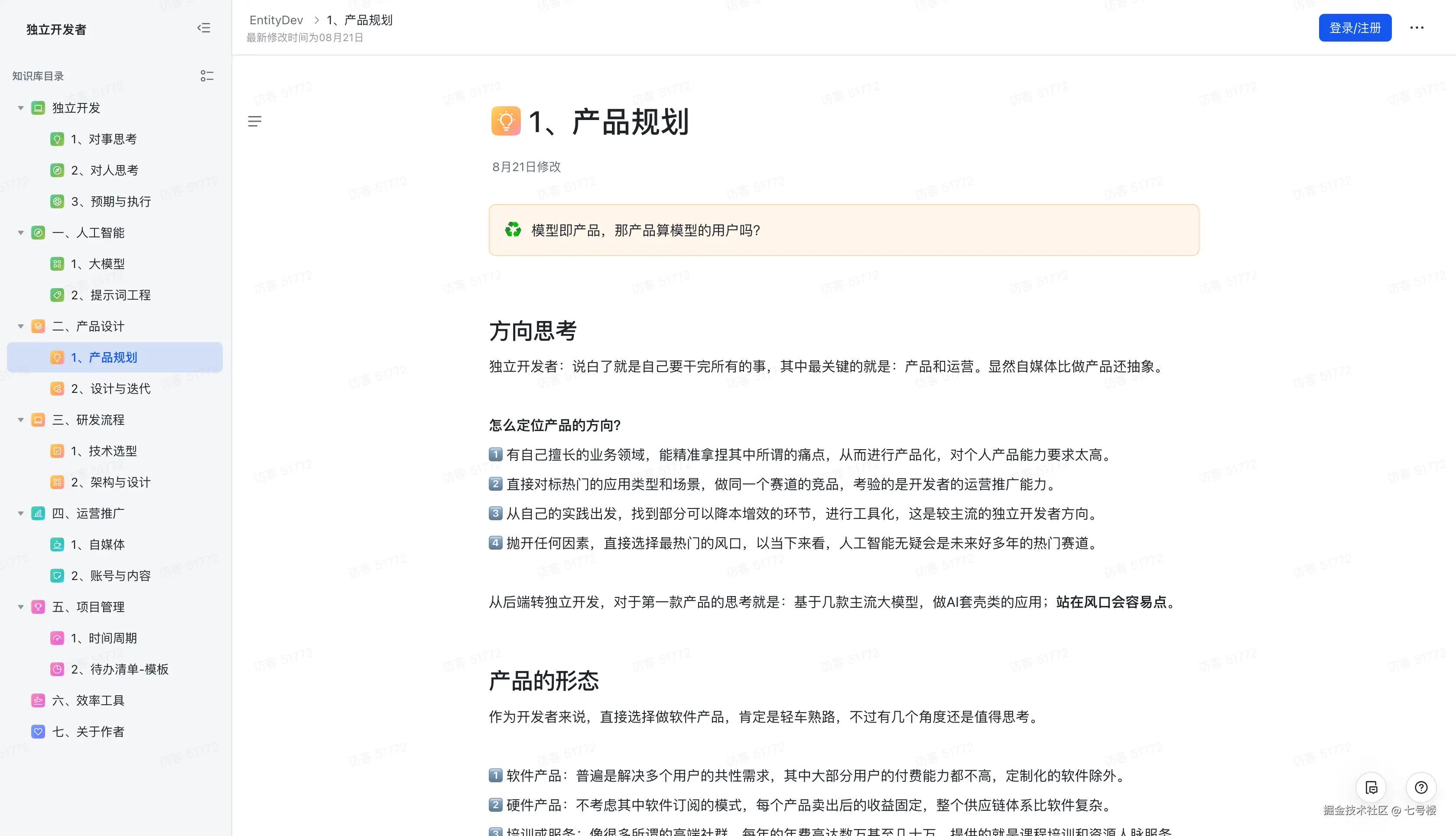Open the document outline hamburger icon
Viewport: 1456px width, 836px height.
tap(254, 121)
